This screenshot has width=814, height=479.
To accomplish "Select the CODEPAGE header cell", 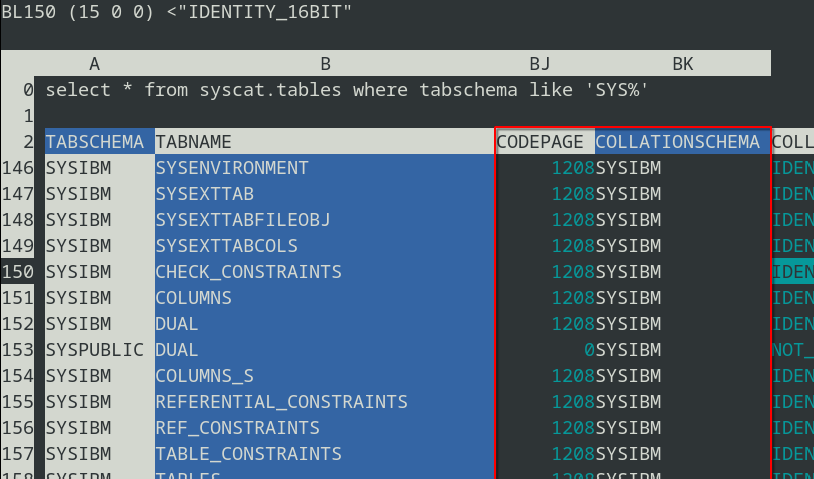I will (x=545, y=142).
